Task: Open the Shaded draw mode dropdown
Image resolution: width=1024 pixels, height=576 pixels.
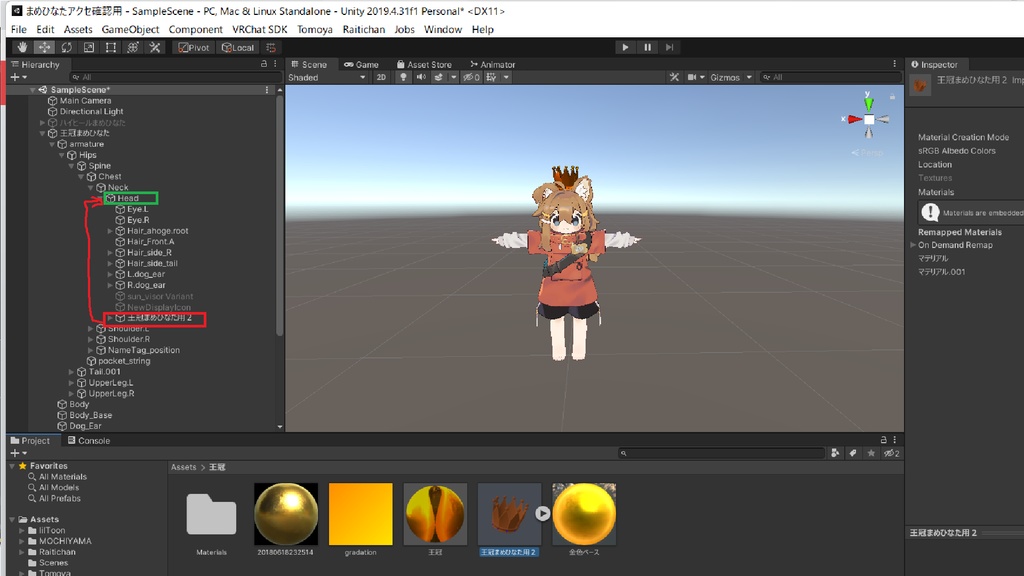Action: (x=327, y=77)
